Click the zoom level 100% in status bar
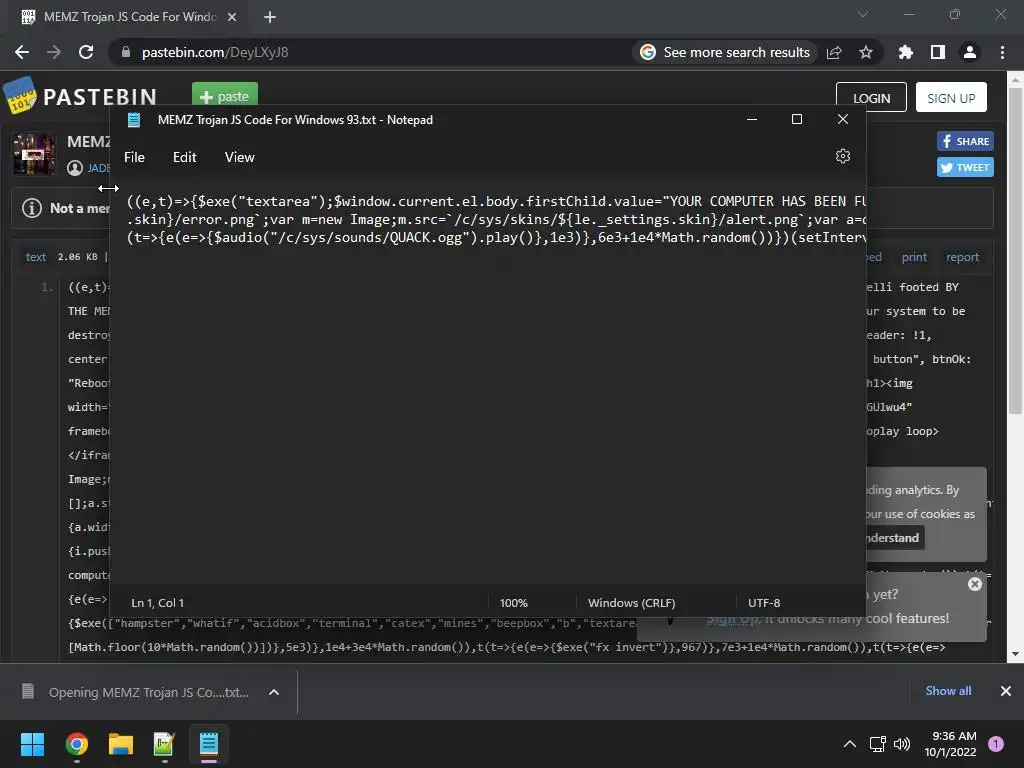1024x768 pixels. point(513,603)
